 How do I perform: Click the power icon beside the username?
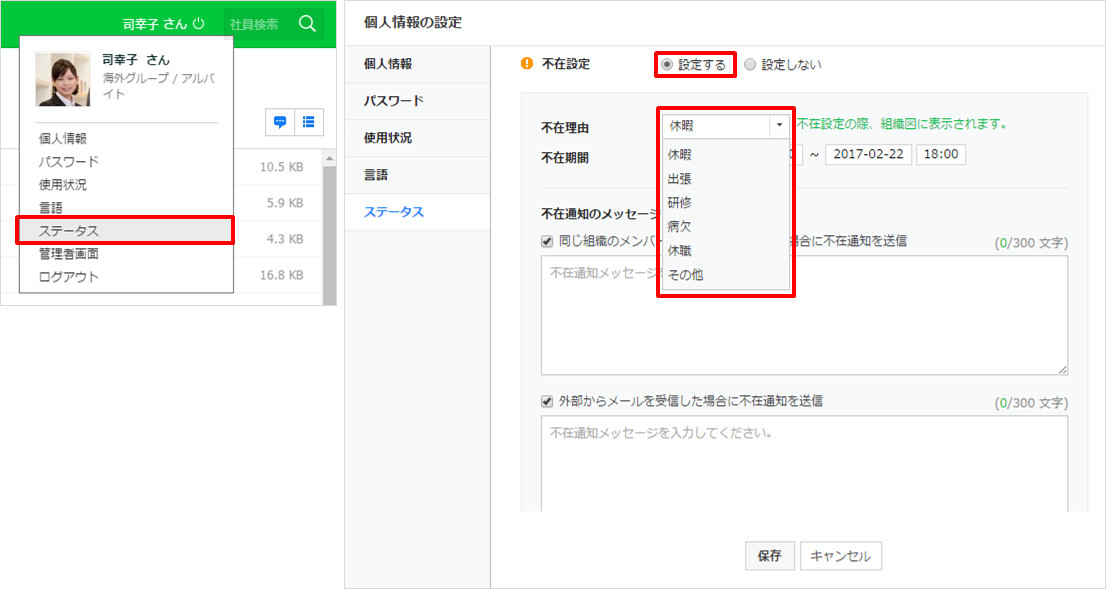click(x=198, y=24)
